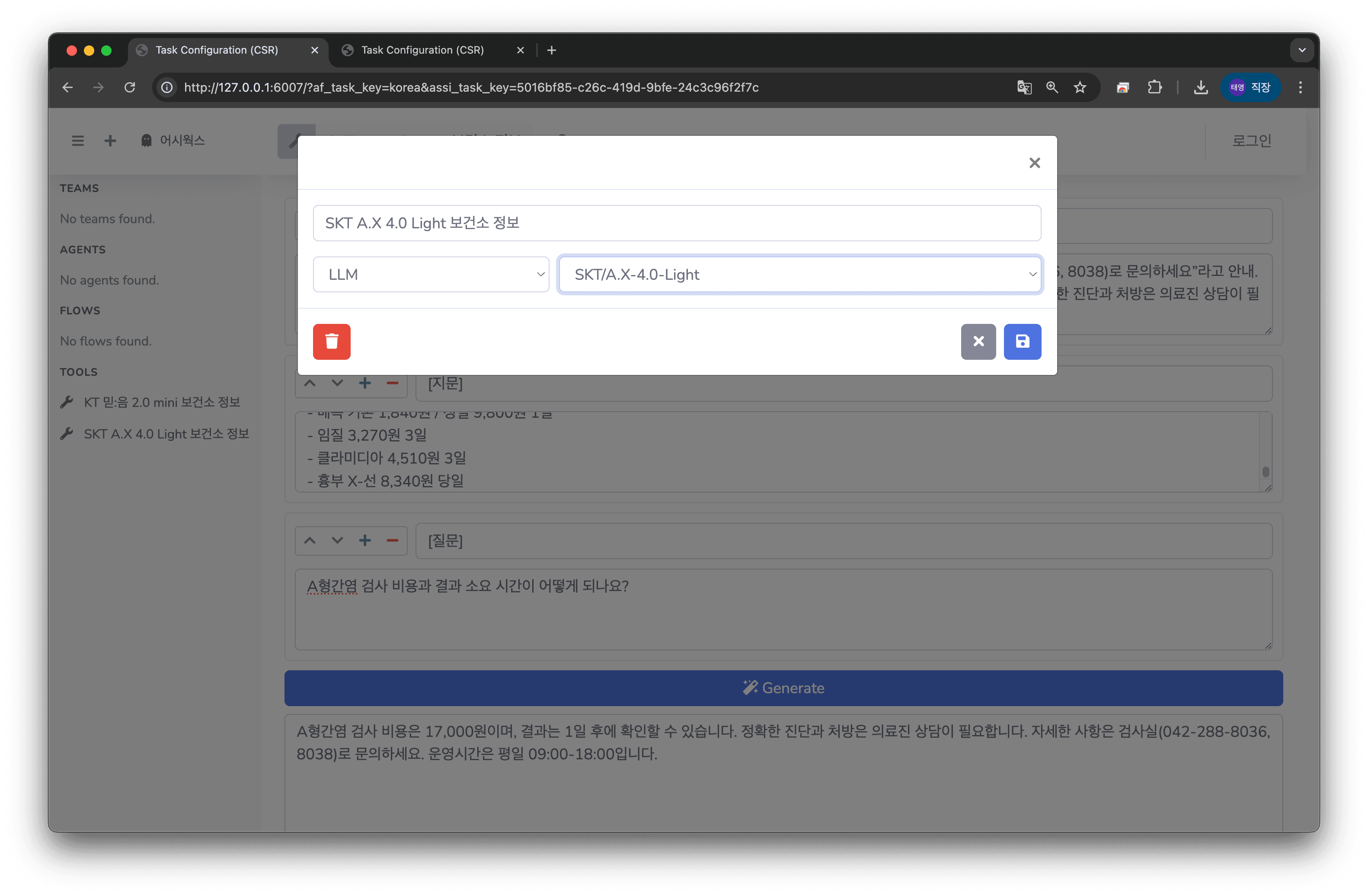View site information icon in address bar
Image resolution: width=1368 pixels, height=896 pixels.
pyautogui.click(x=167, y=87)
